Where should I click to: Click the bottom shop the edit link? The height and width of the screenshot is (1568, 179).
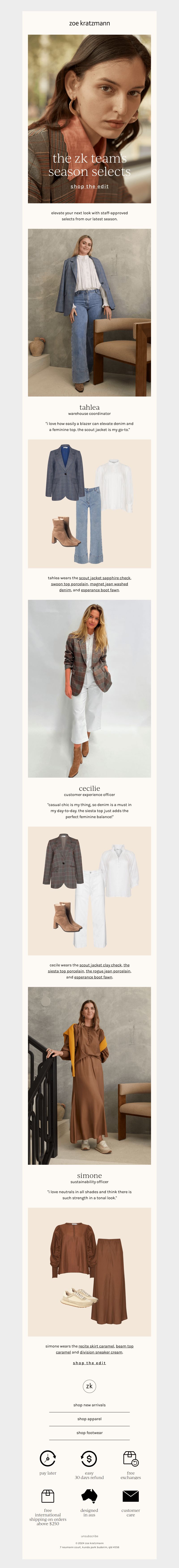(89, 1363)
